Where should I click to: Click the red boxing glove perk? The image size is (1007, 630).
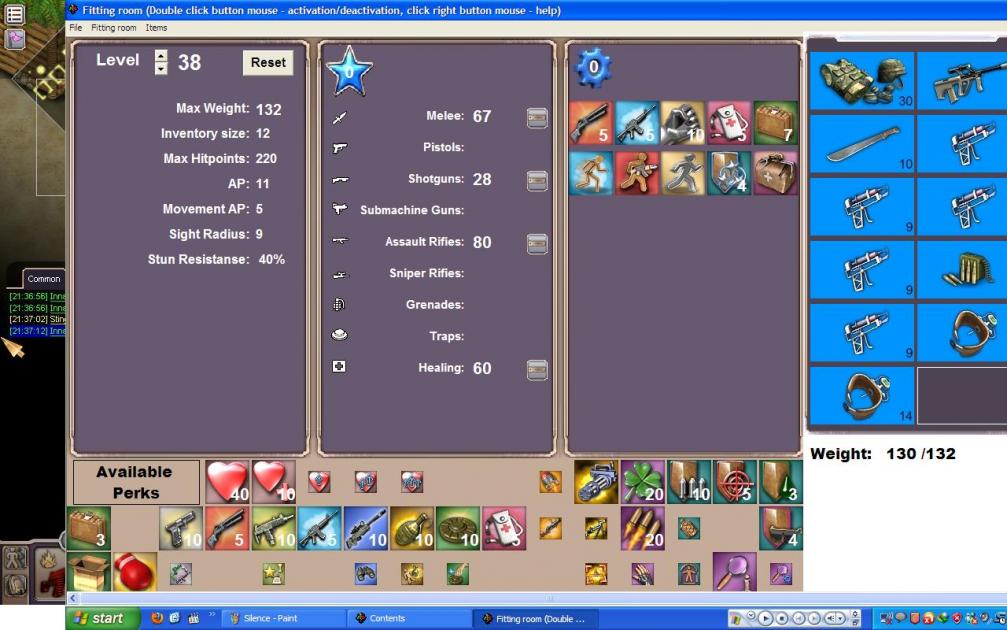point(135,573)
